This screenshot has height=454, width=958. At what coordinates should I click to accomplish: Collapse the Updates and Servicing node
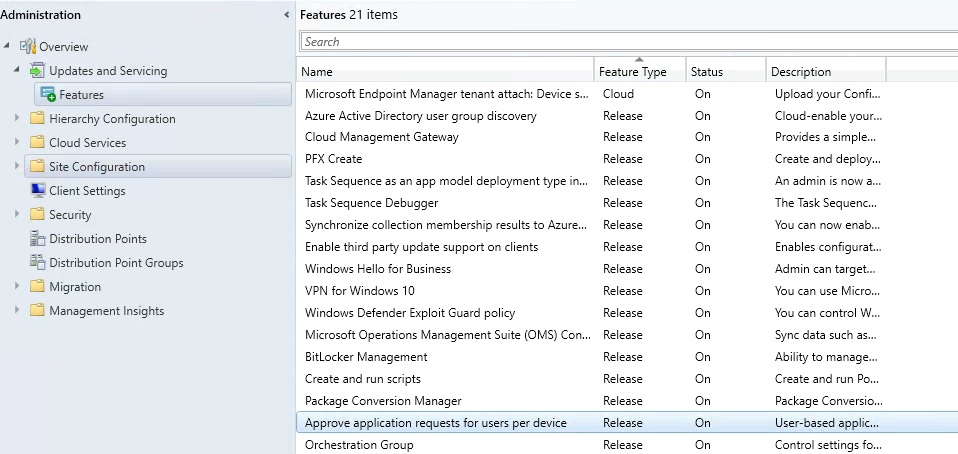click(x=17, y=70)
